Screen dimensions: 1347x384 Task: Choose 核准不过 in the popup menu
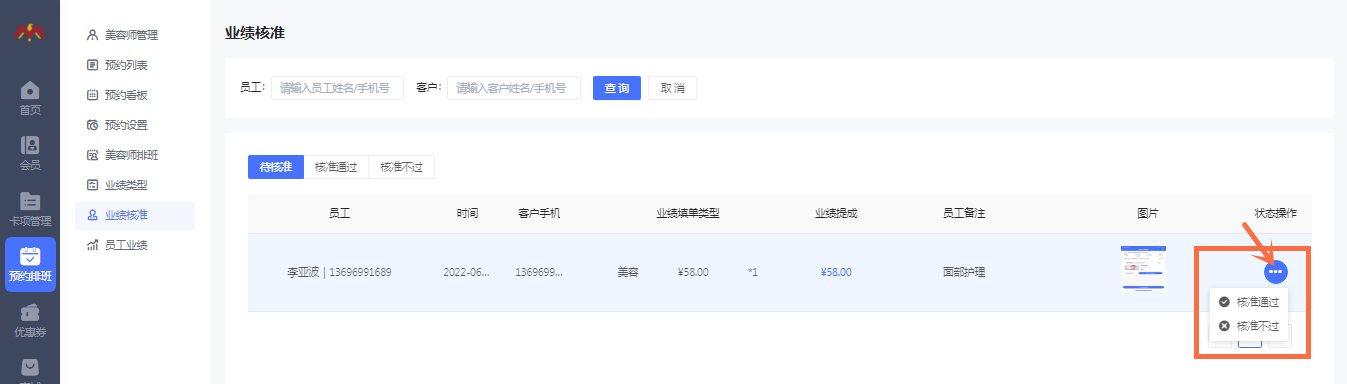pyautogui.click(x=1248, y=325)
